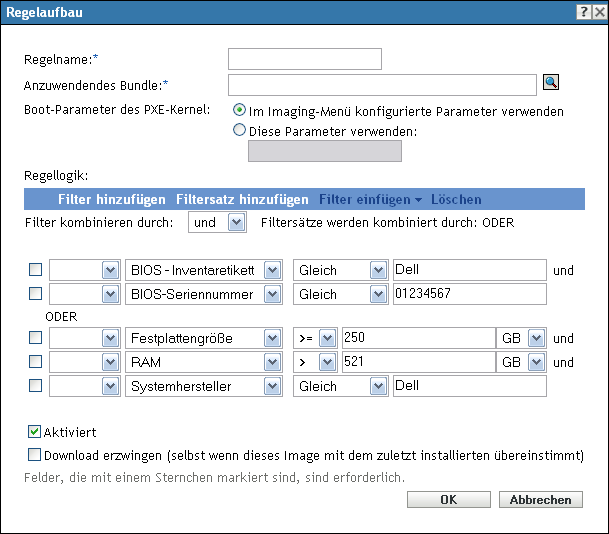Click 'Filtersatz hinzufügen' toolbar item

click(242, 200)
